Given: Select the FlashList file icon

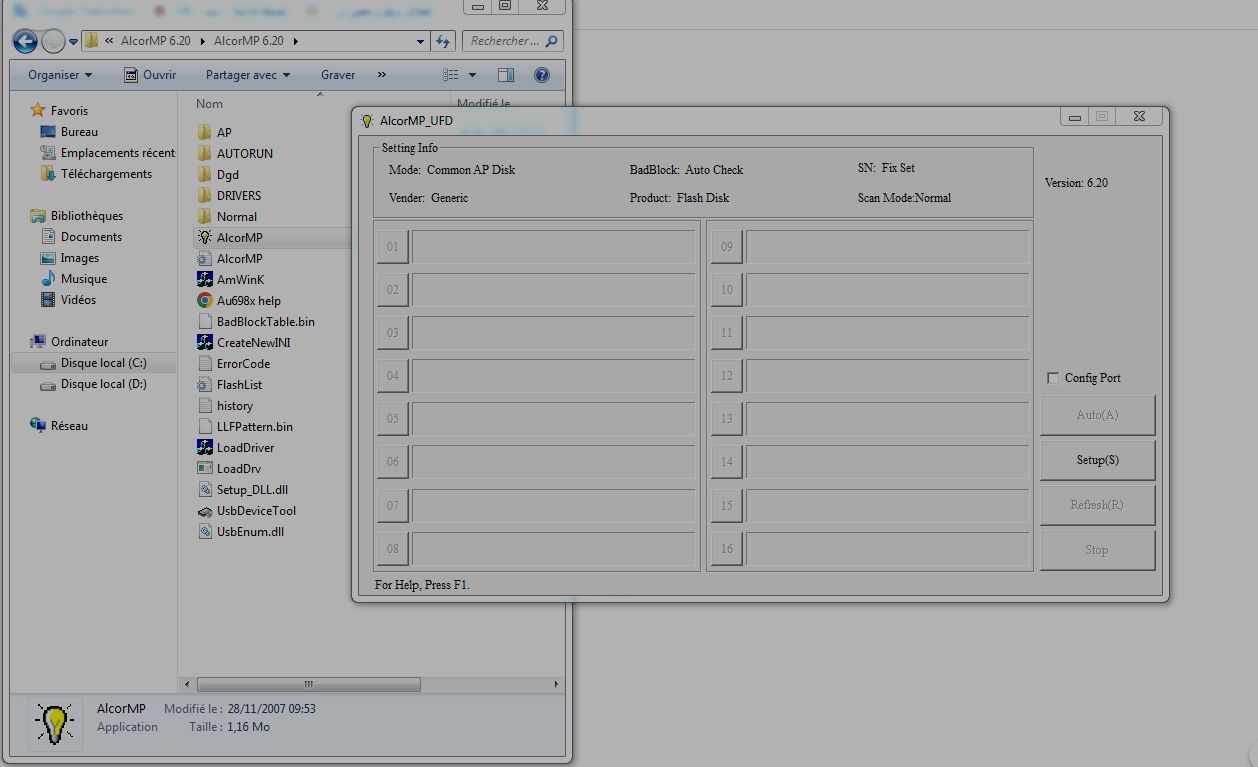Looking at the screenshot, I should coord(205,384).
